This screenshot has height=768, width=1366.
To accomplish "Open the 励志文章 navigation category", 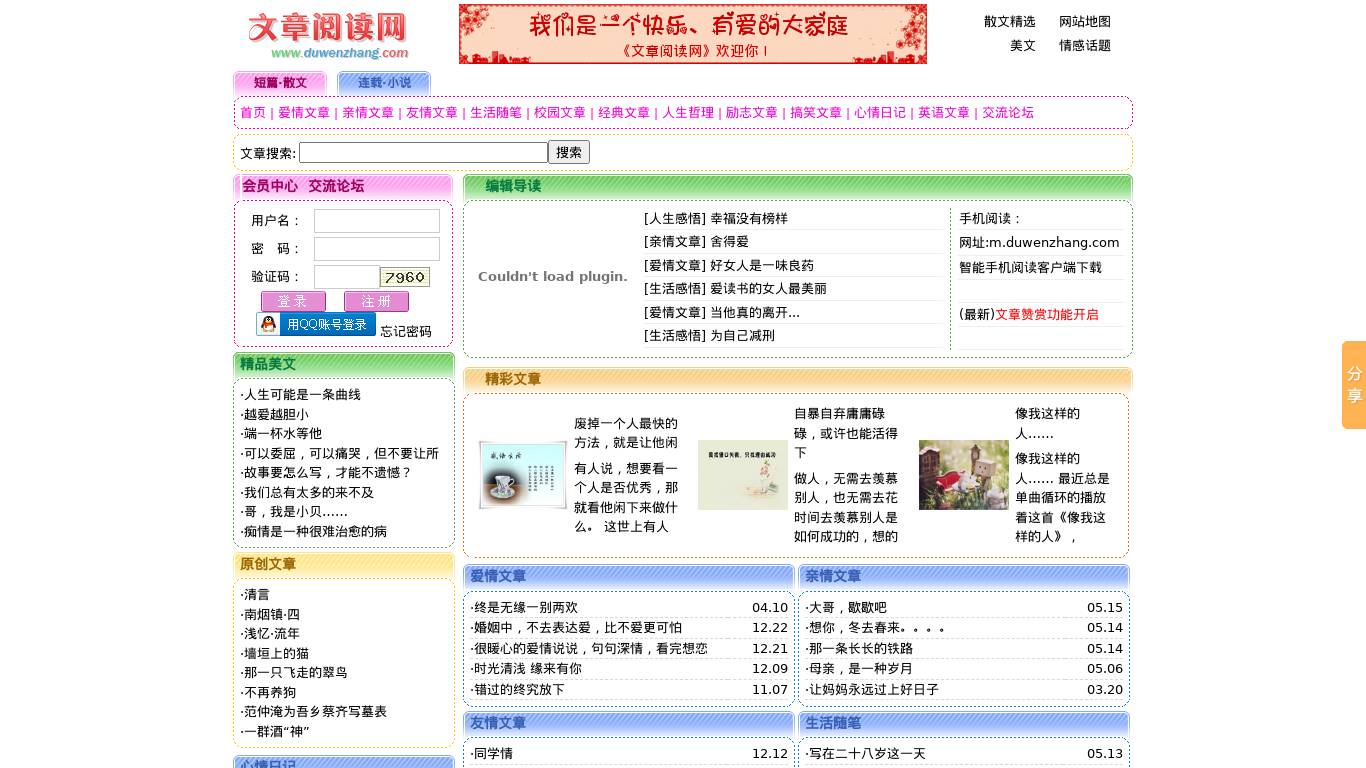I will click(x=751, y=113).
